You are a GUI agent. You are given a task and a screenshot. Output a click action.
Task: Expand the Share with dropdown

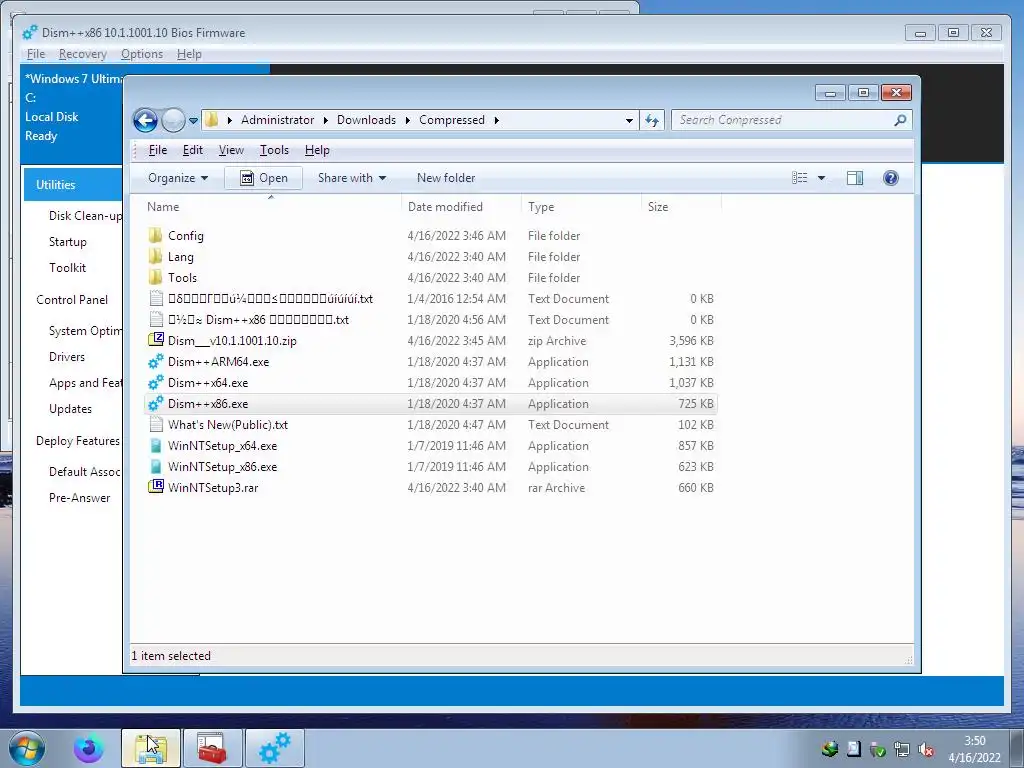351,178
